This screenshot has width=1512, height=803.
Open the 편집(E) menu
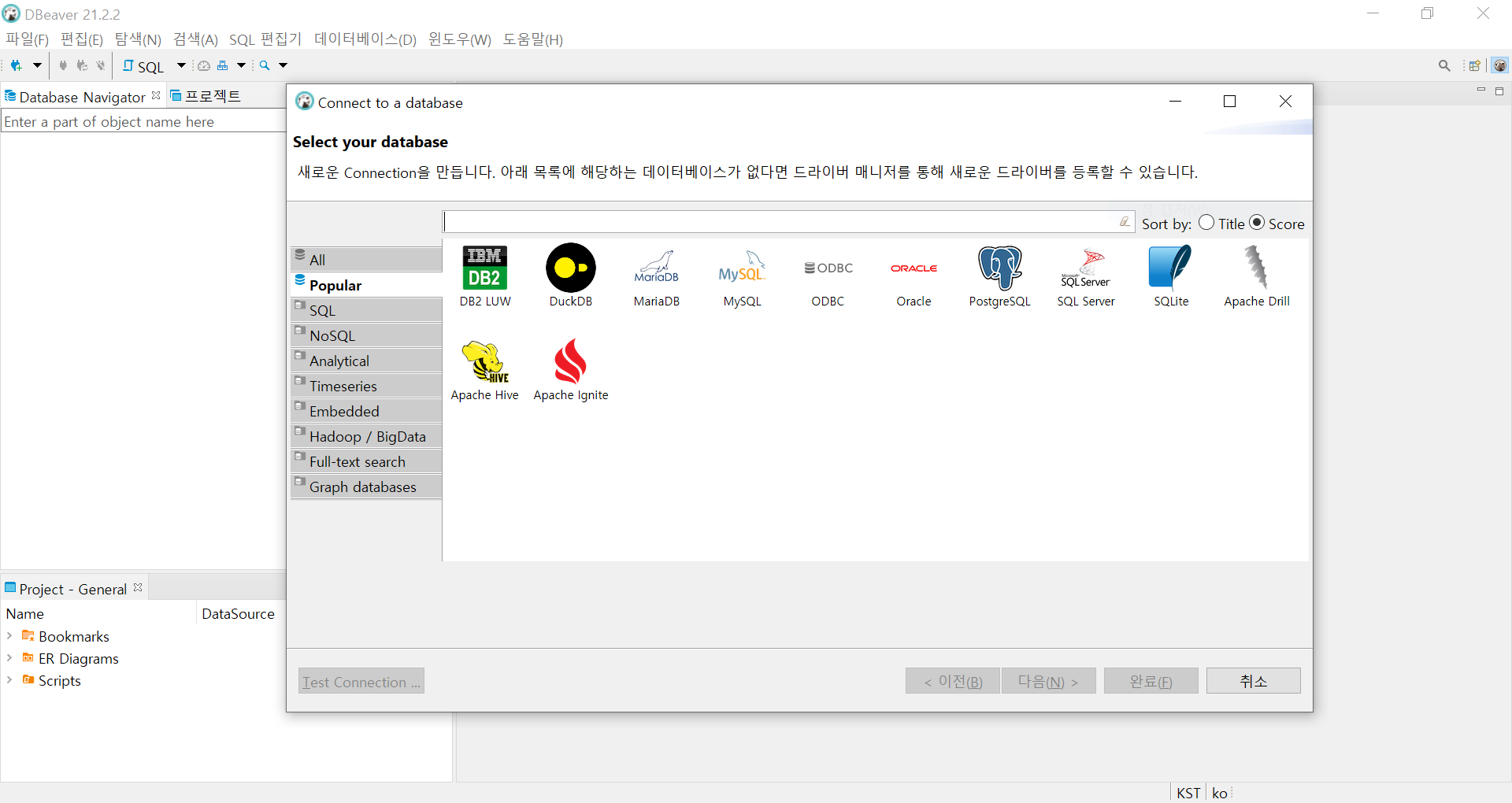tap(82, 39)
